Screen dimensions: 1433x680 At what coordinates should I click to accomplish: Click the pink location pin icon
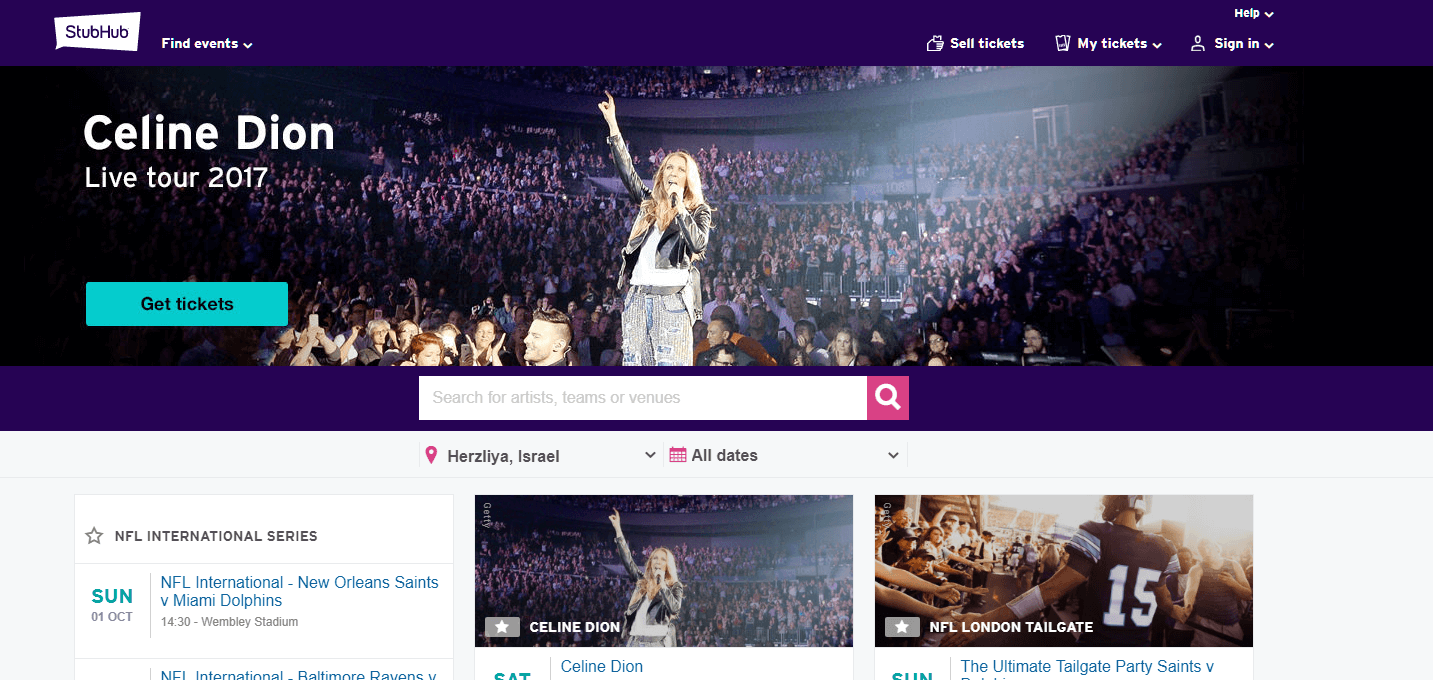431,454
